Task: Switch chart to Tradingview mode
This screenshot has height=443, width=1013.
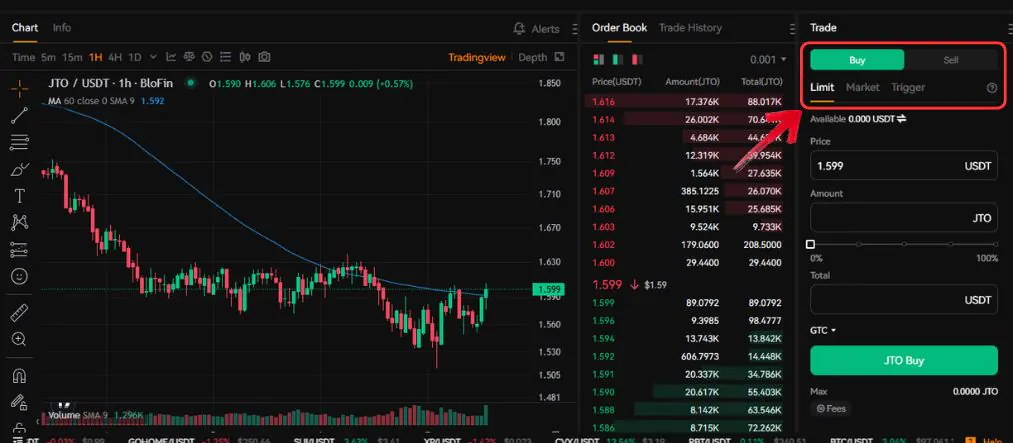Action: pyautogui.click(x=477, y=57)
